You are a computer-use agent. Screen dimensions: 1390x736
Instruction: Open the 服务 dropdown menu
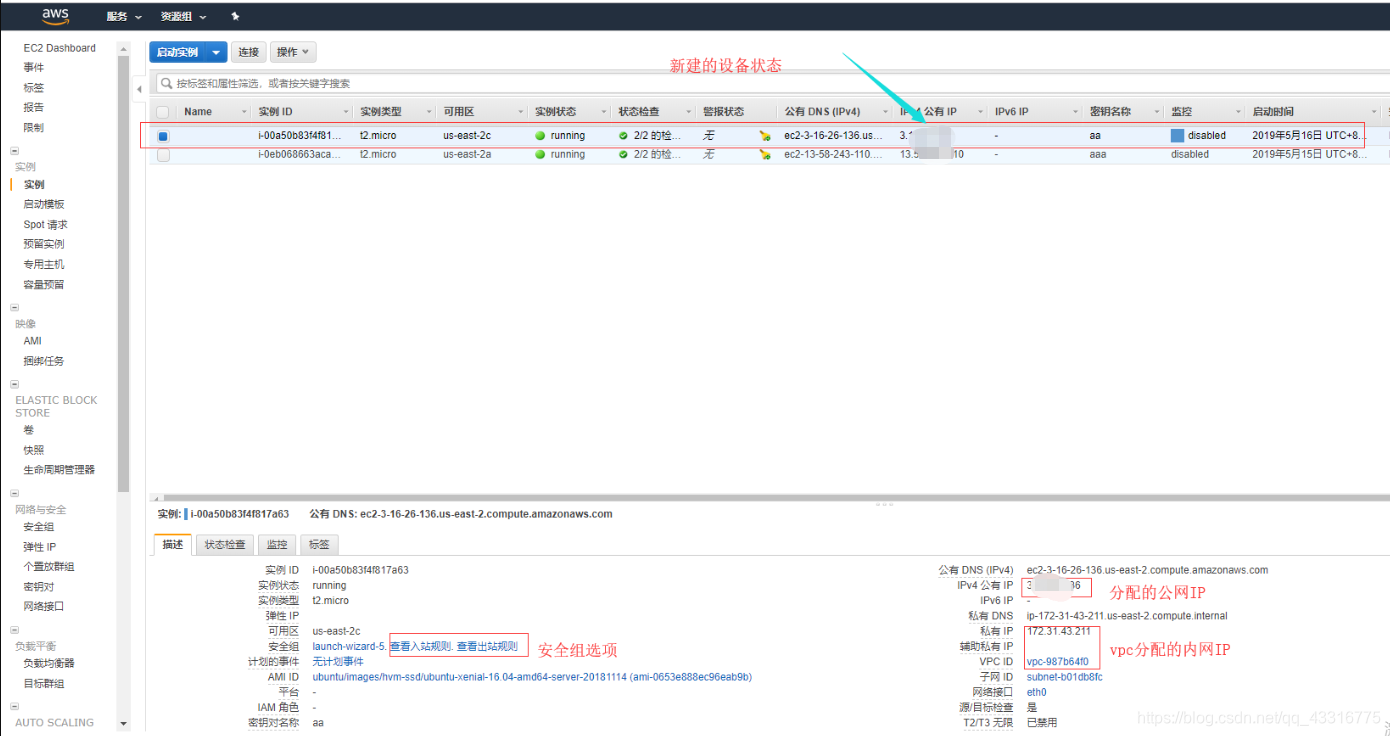point(124,17)
